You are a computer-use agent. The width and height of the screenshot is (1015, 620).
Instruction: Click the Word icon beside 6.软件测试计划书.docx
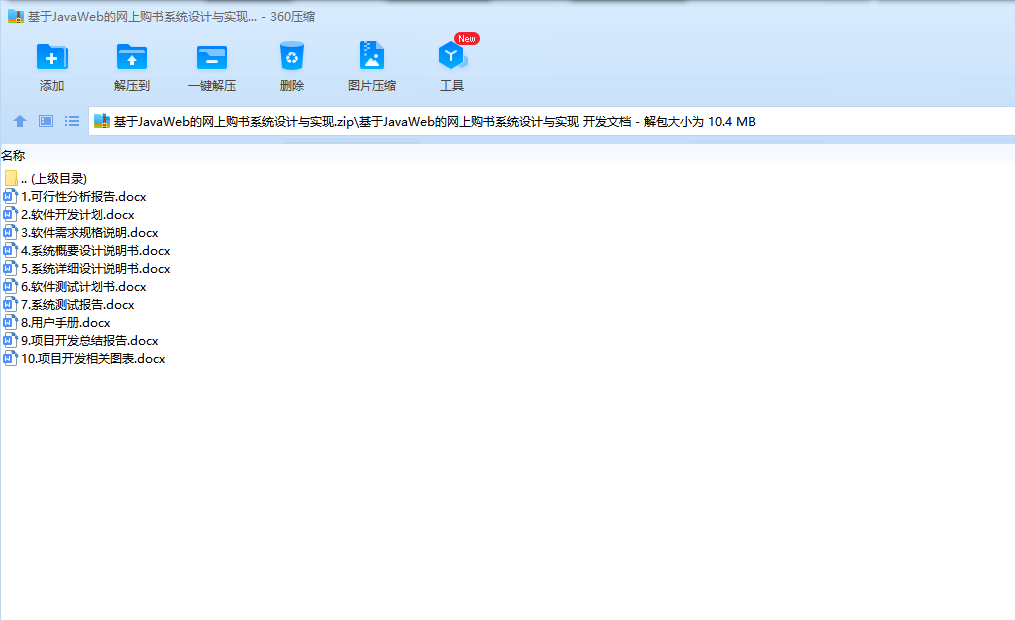(10, 287)
